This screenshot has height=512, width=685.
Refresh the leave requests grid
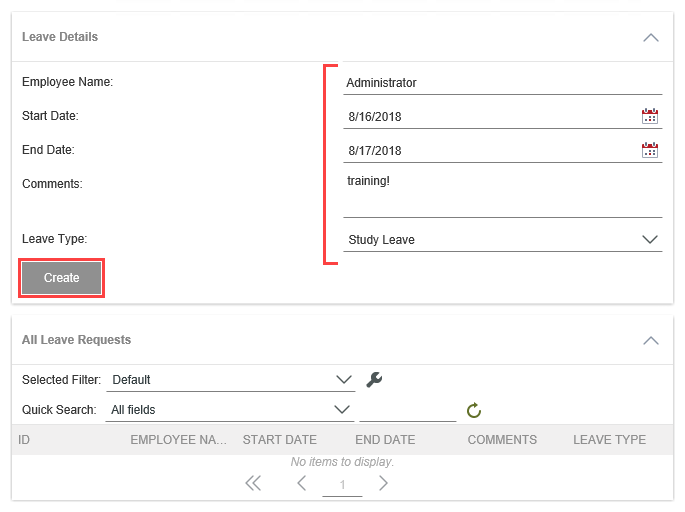(474, 410)
